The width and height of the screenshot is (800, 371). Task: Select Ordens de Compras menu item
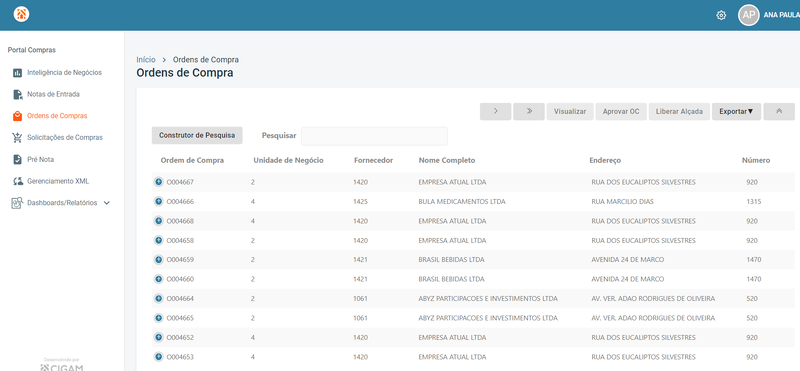click(57, 116)
